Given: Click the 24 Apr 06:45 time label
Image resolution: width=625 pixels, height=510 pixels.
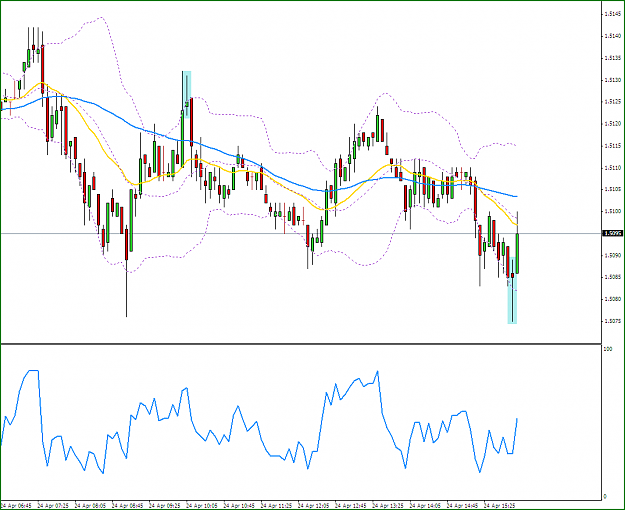Looking at the screenshot, I should tap(16, 506).
